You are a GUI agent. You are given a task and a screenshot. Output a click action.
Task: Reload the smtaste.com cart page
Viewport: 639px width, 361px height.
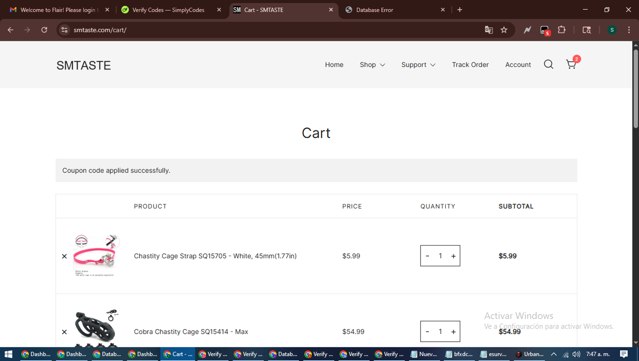click(44, 30)
